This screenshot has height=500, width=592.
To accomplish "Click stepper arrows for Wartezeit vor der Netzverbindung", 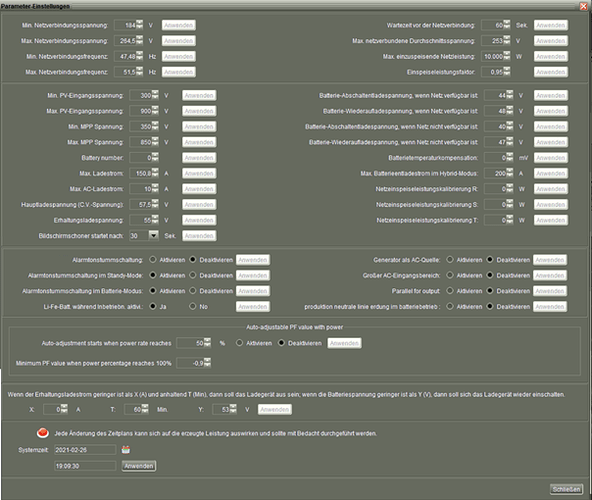I will point(507,25).
